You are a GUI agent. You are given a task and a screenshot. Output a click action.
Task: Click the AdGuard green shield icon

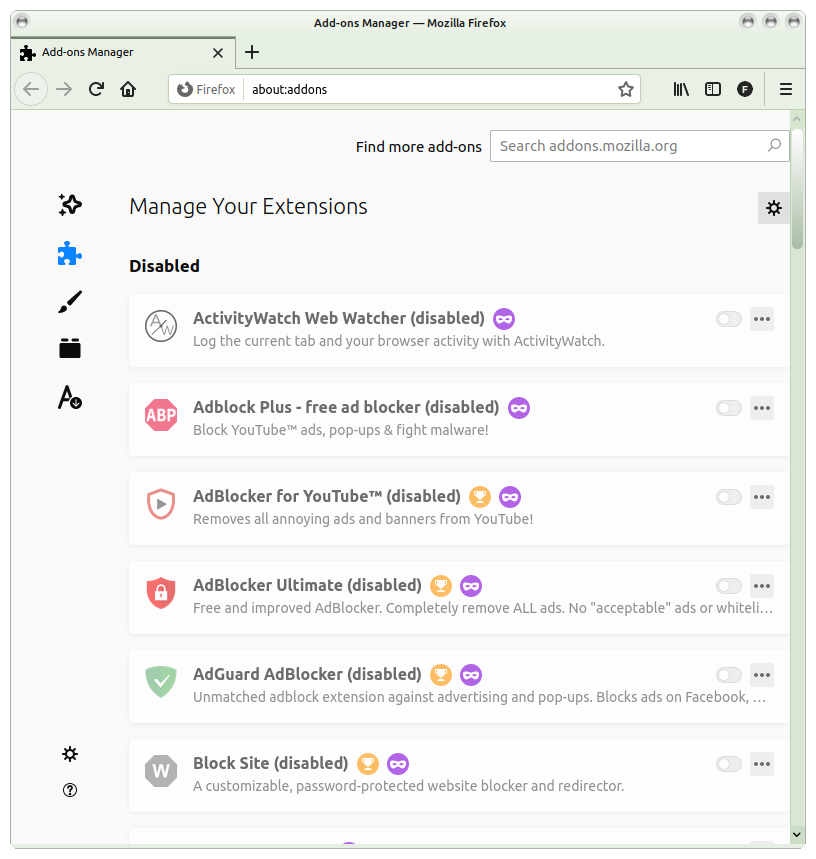click(x=161, y=682)
